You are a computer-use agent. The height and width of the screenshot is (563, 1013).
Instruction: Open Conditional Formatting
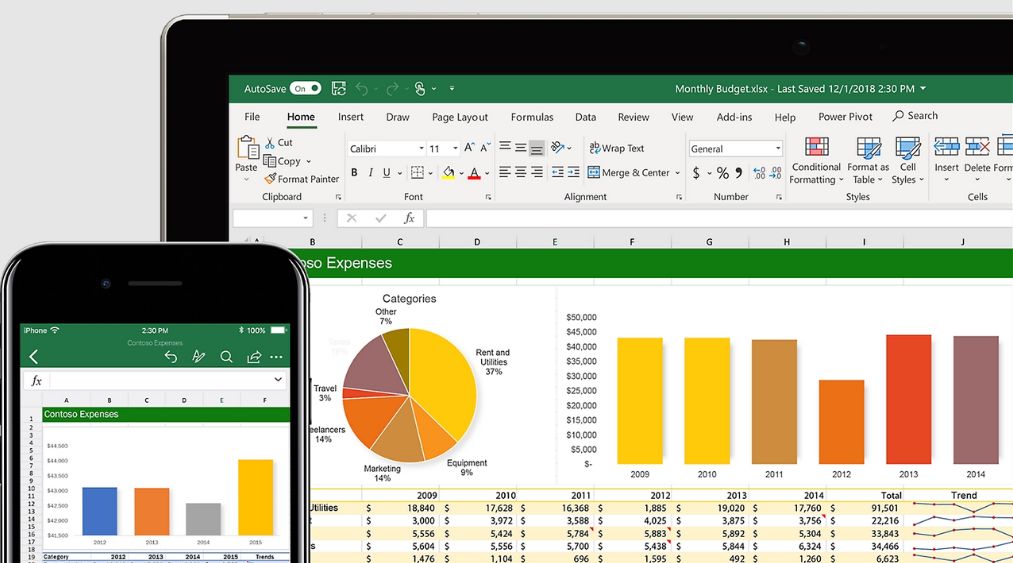tap(816, 160)
